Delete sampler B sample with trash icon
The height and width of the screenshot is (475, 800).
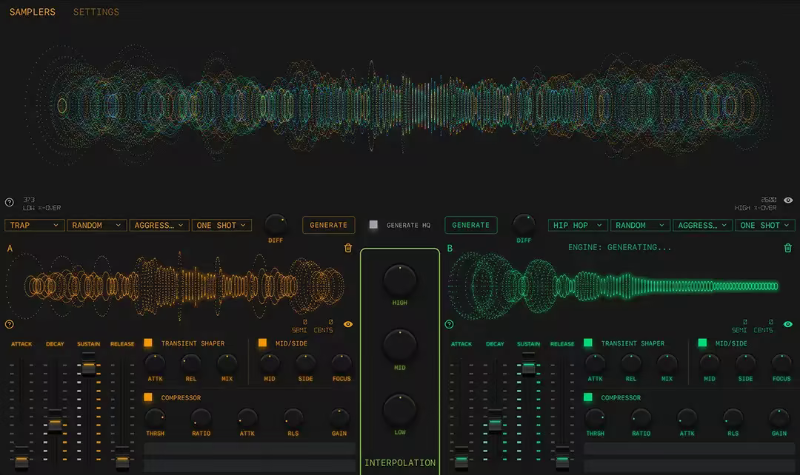pos(788,248)
